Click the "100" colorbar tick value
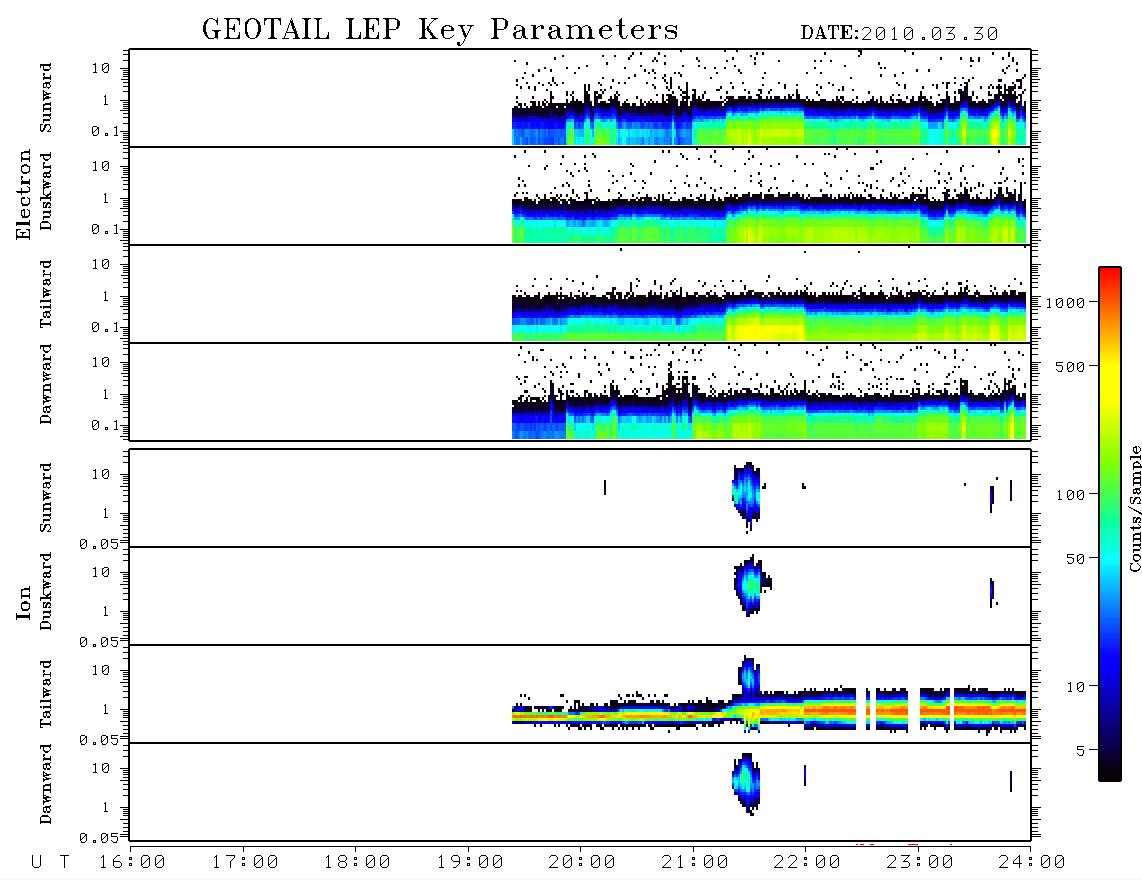Image resolution: width=1142 pixels, height=880 pixels. pos(1070,495)
